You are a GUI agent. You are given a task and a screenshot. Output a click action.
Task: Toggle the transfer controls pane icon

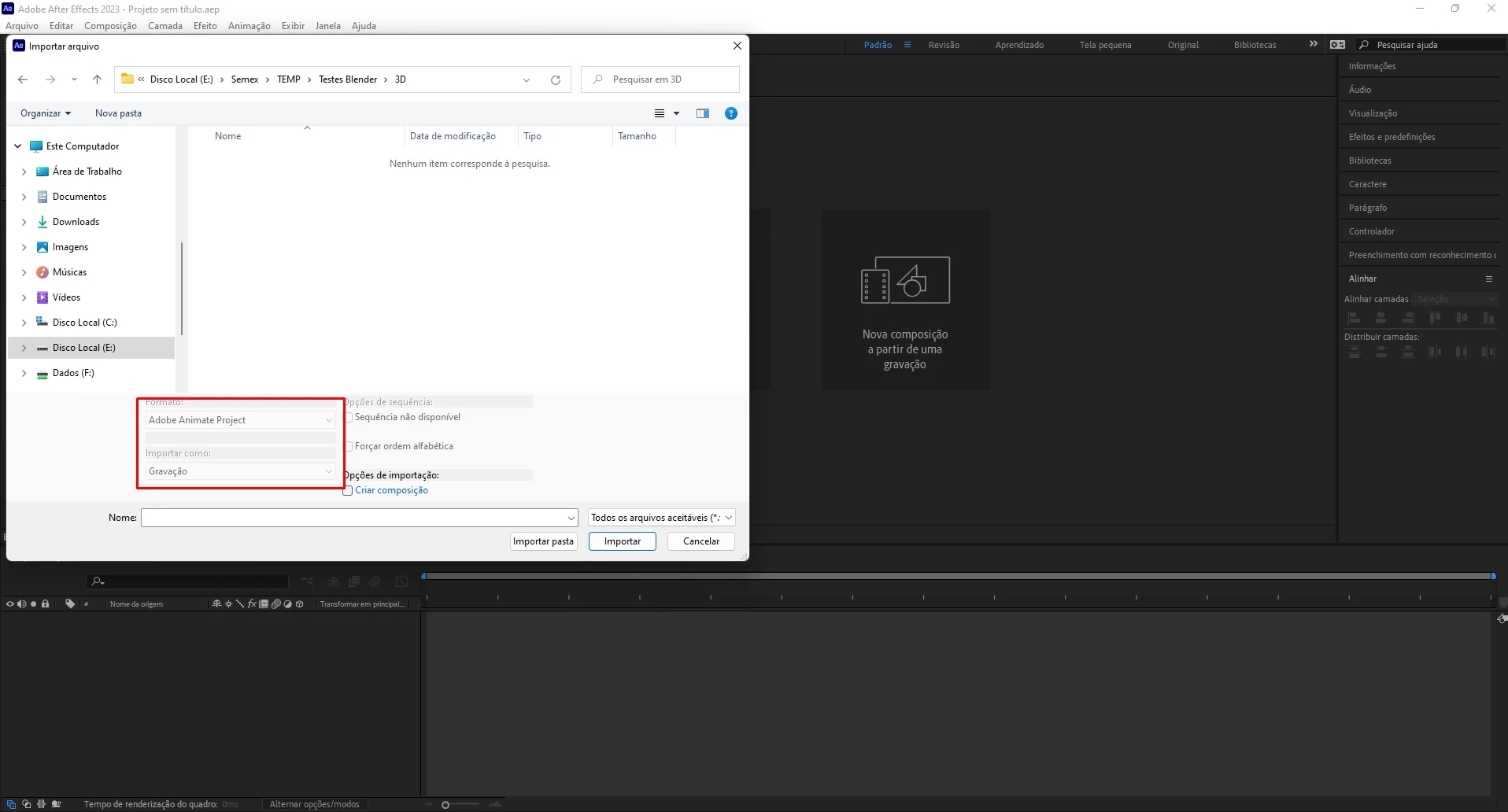click(26, 804)
